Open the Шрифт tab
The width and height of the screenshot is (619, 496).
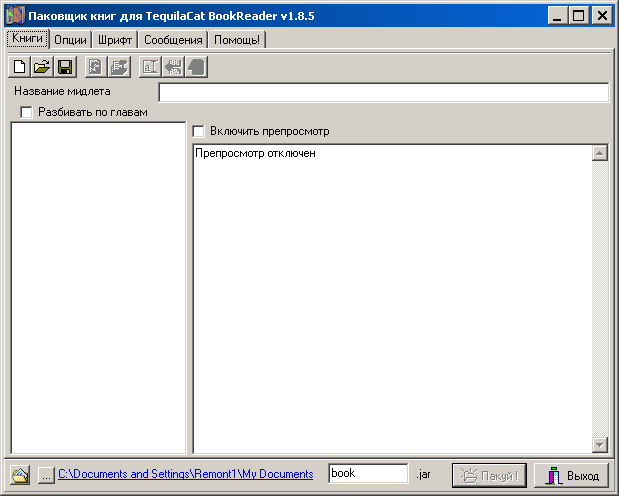[x=115, y=40]
